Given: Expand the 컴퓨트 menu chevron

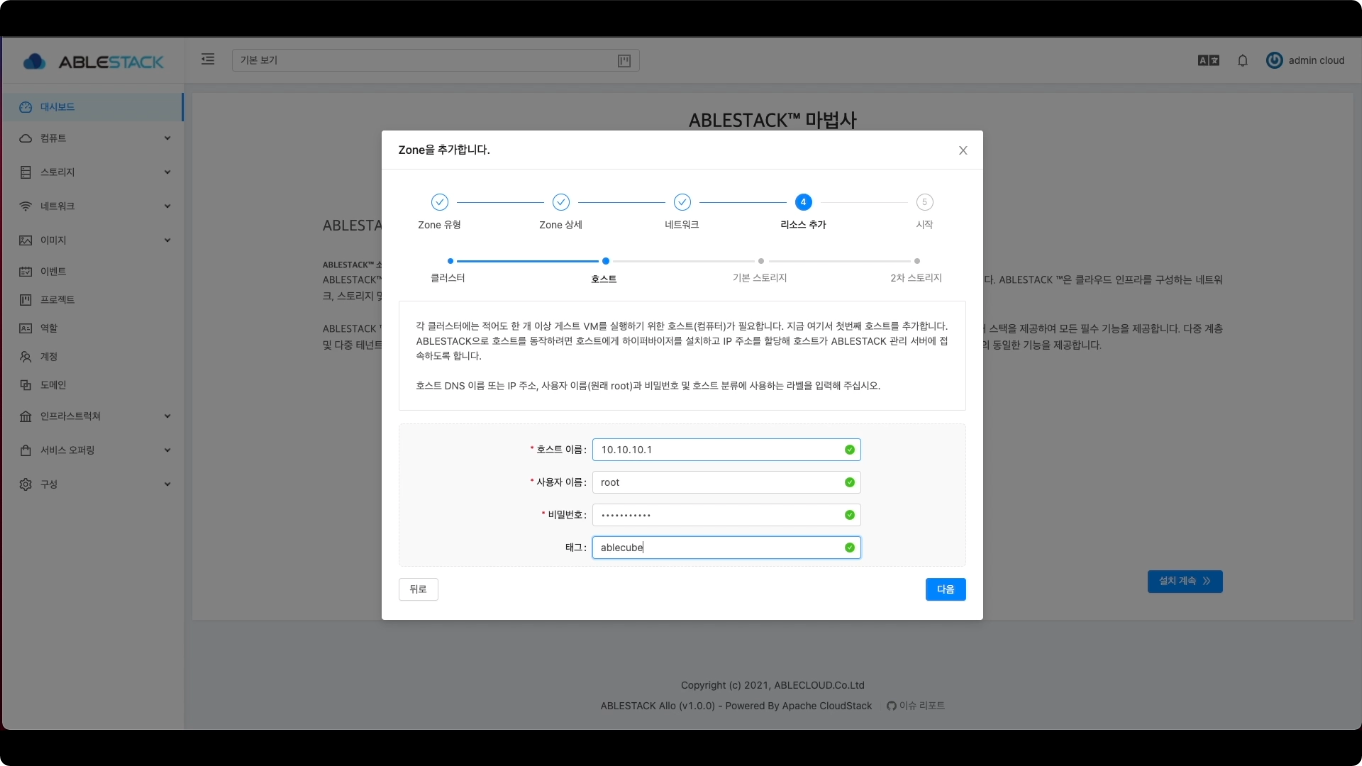Looking at the screenshot, I should [x=167, y=138].
